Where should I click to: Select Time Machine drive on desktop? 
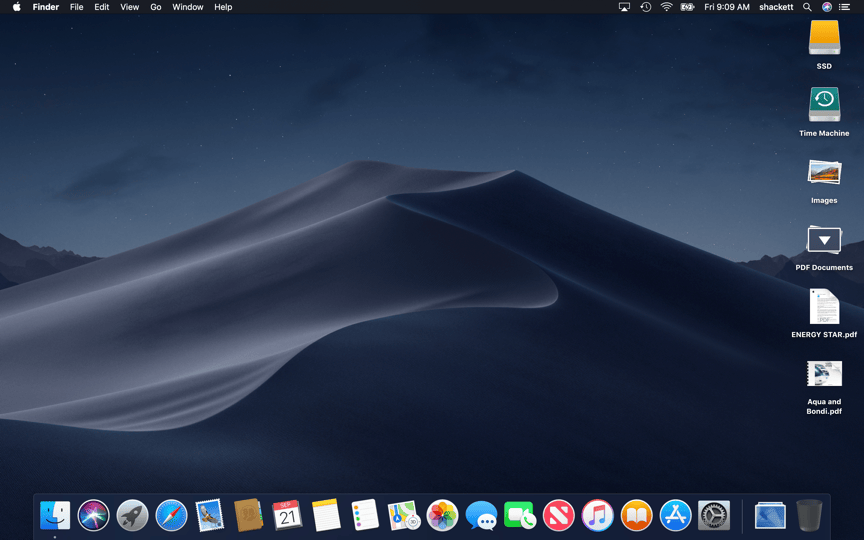point(824,105)
